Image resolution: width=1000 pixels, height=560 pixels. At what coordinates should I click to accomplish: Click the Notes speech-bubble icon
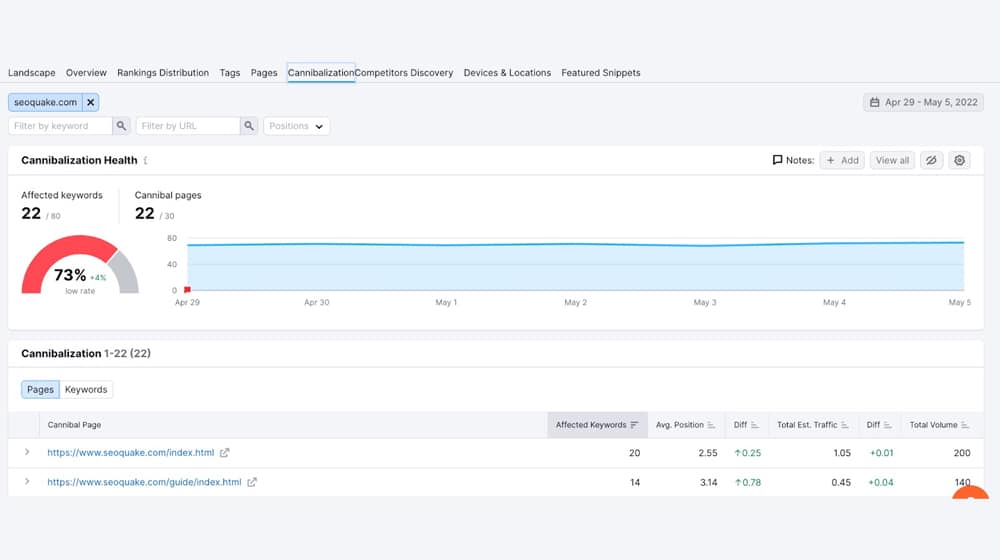click(777, 160)
